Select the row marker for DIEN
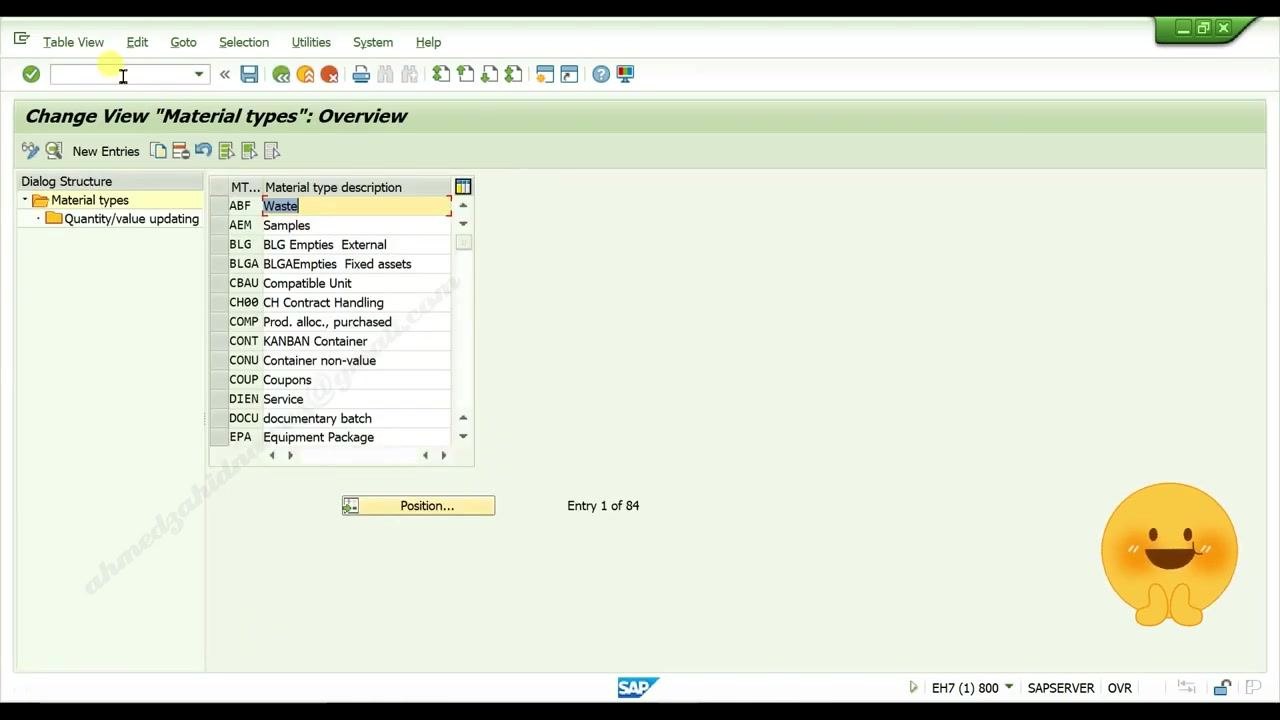The width and height of the screenshot is (1280, 720). [218, 399]
